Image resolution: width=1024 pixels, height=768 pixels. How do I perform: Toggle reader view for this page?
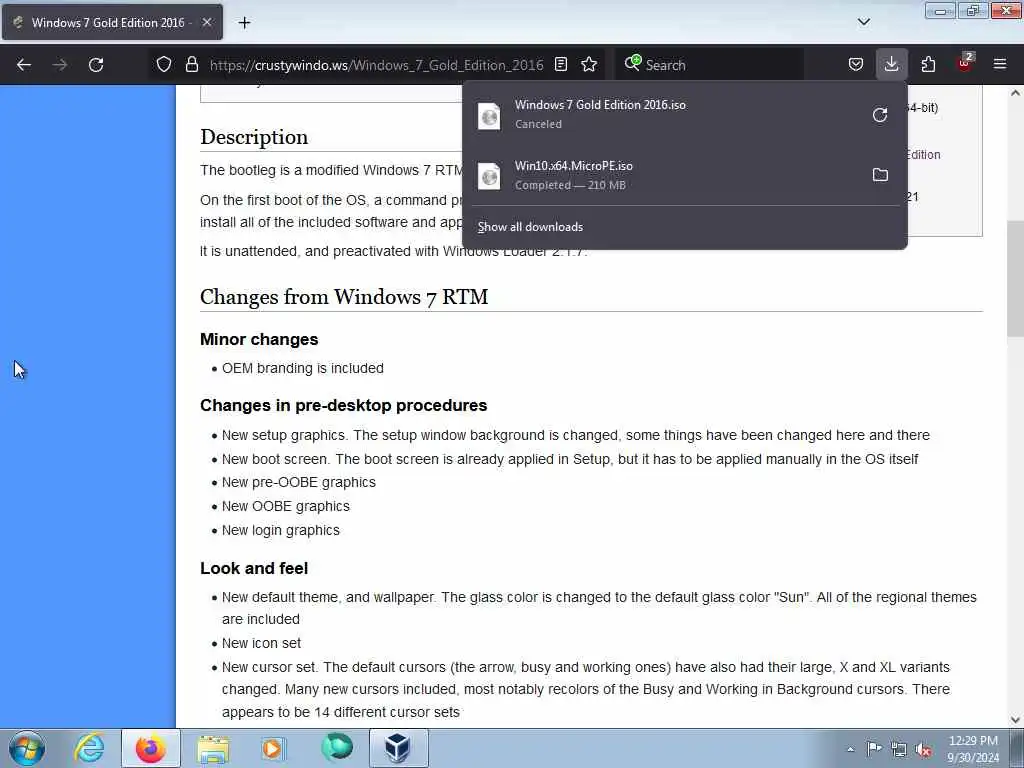561,65
